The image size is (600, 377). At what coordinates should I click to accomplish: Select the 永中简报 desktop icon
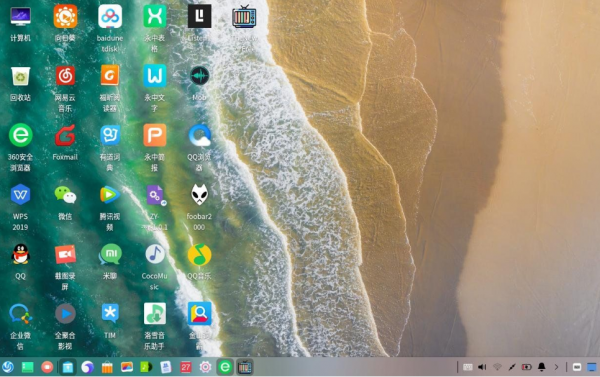[155, 135]
